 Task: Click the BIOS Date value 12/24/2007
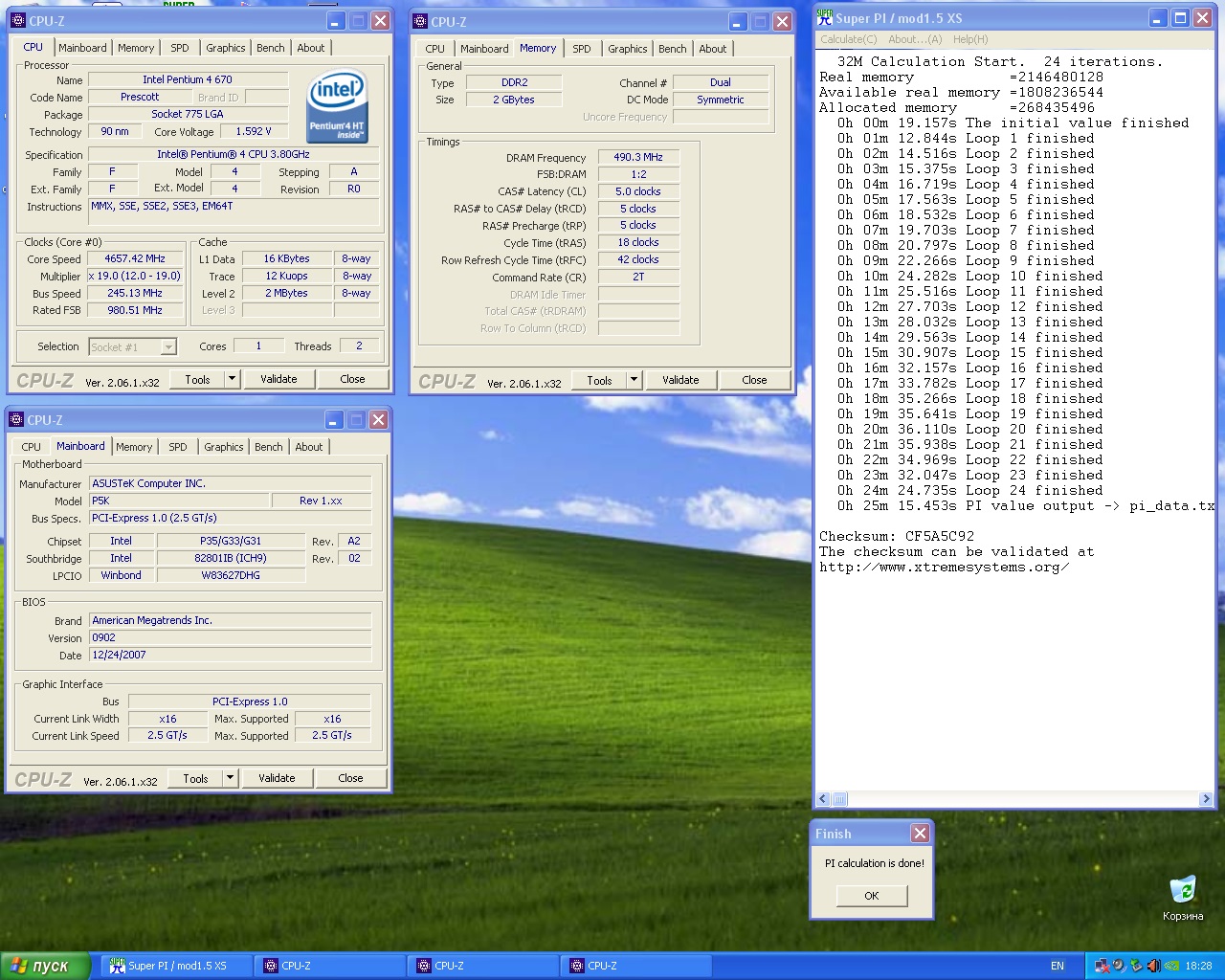click(x=230, y=655)
